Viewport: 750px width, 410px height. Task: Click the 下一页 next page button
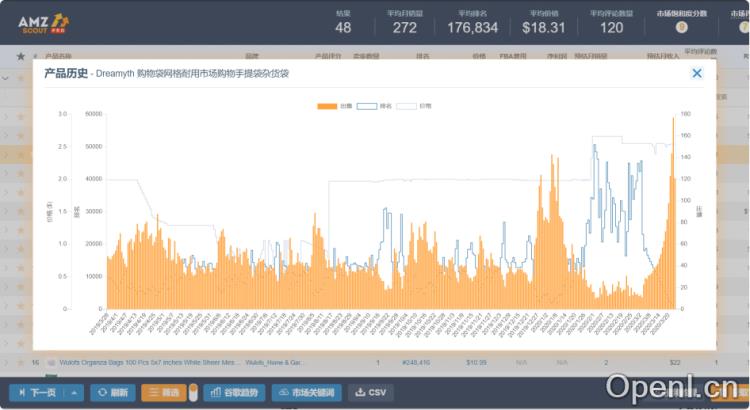(x=36, y=392)
